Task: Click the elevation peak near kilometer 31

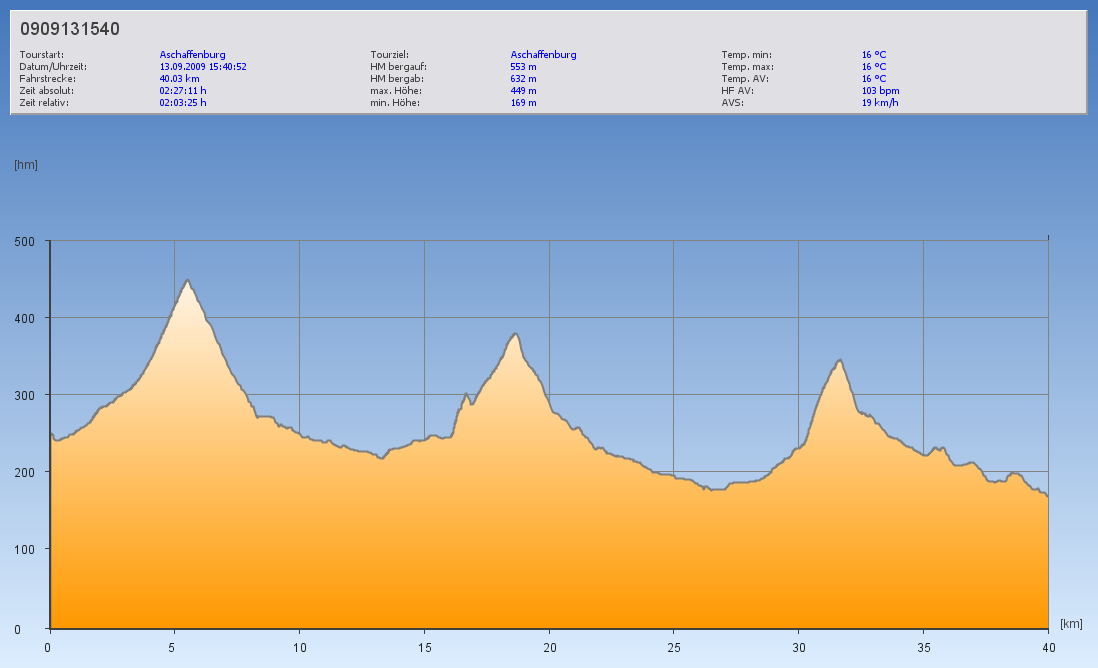Action: tap(840, 360)
